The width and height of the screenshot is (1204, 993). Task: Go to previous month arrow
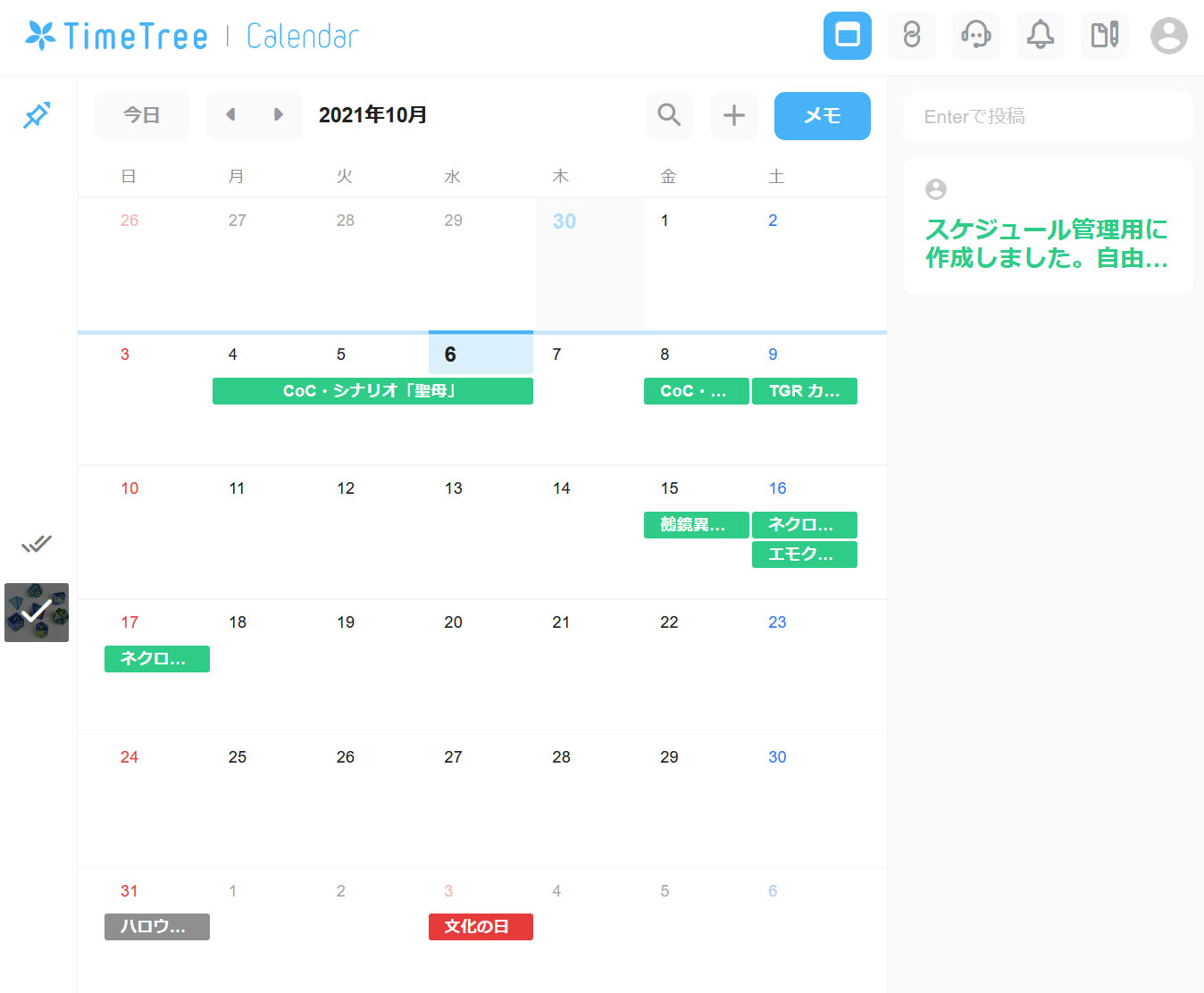coord(230,115)
